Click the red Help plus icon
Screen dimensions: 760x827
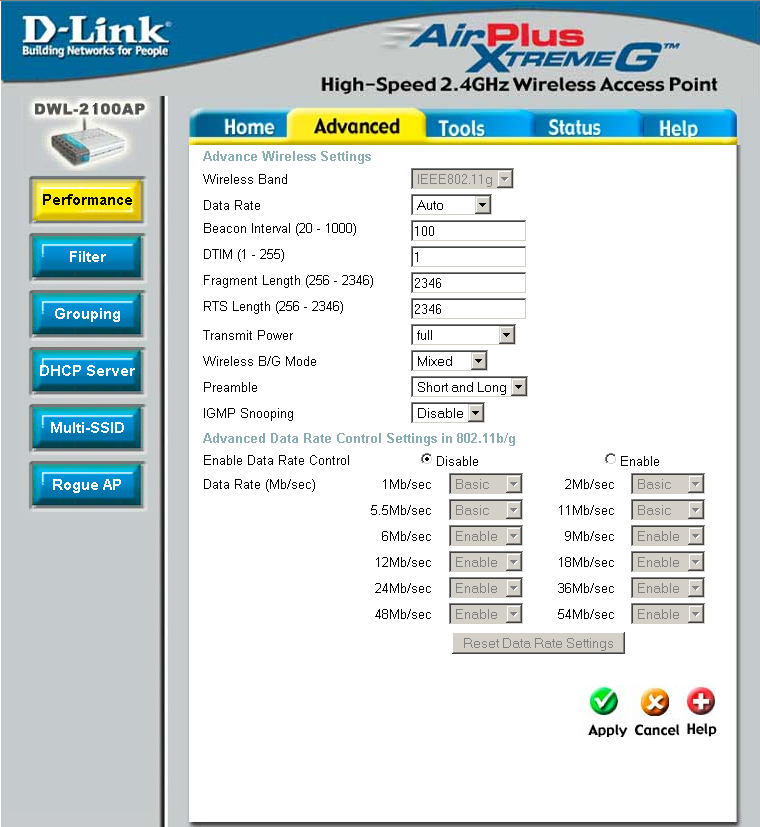click(700, 701)
